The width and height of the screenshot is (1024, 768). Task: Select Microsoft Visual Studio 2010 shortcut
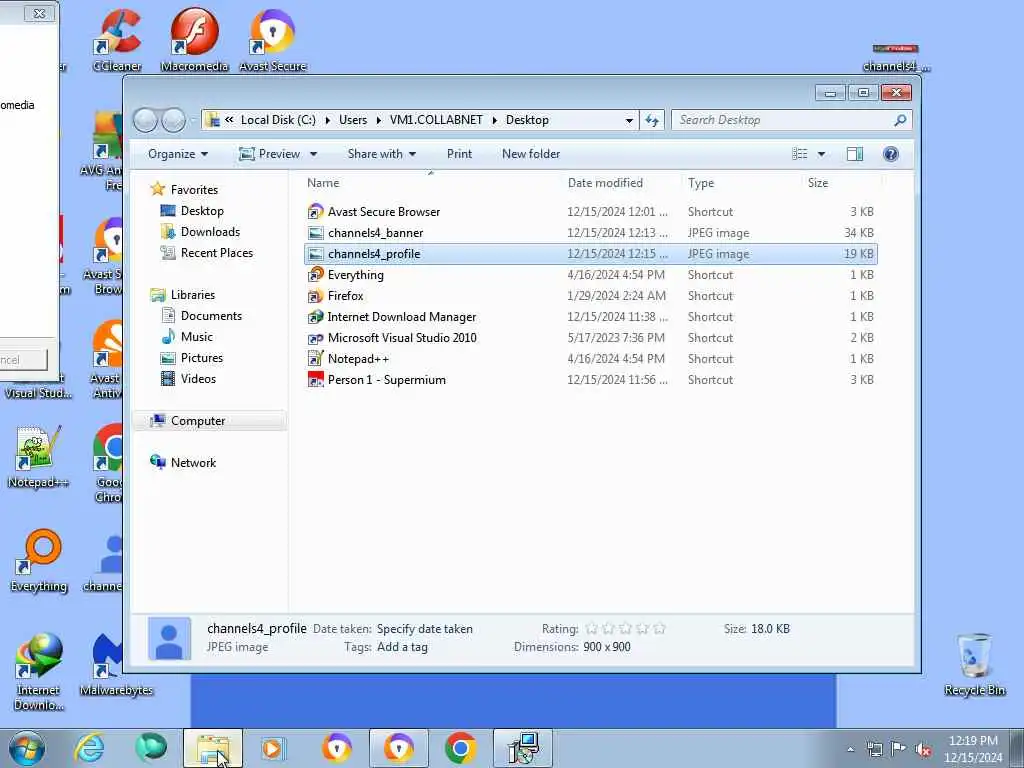click(x=590, y=338)
